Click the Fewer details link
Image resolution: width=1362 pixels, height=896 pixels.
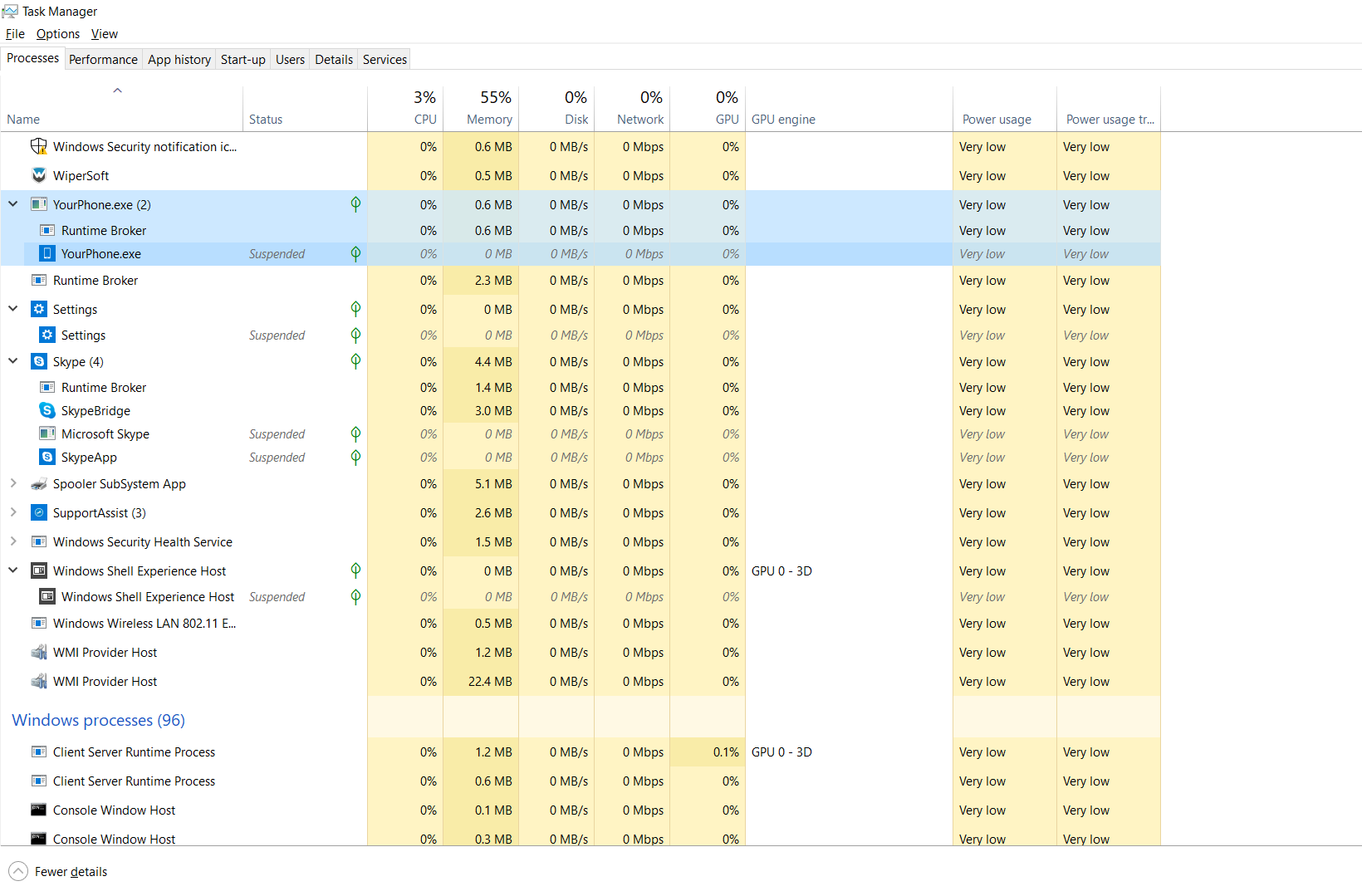pos(71,872)
